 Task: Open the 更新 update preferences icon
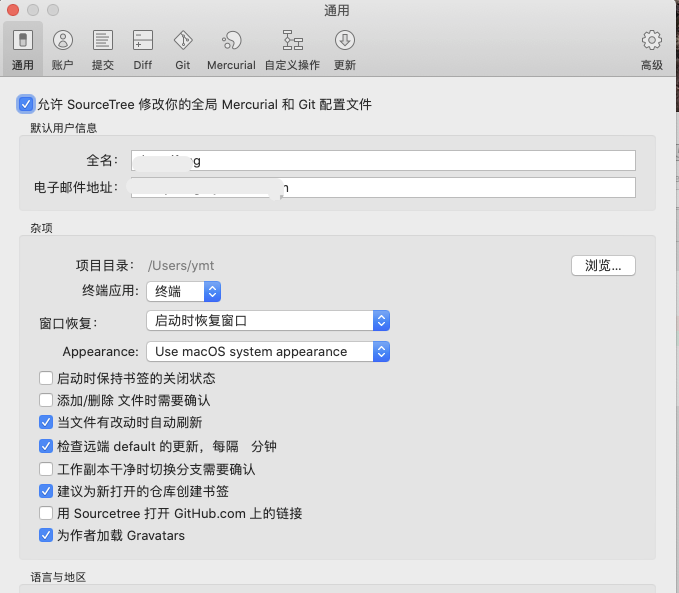345,40
